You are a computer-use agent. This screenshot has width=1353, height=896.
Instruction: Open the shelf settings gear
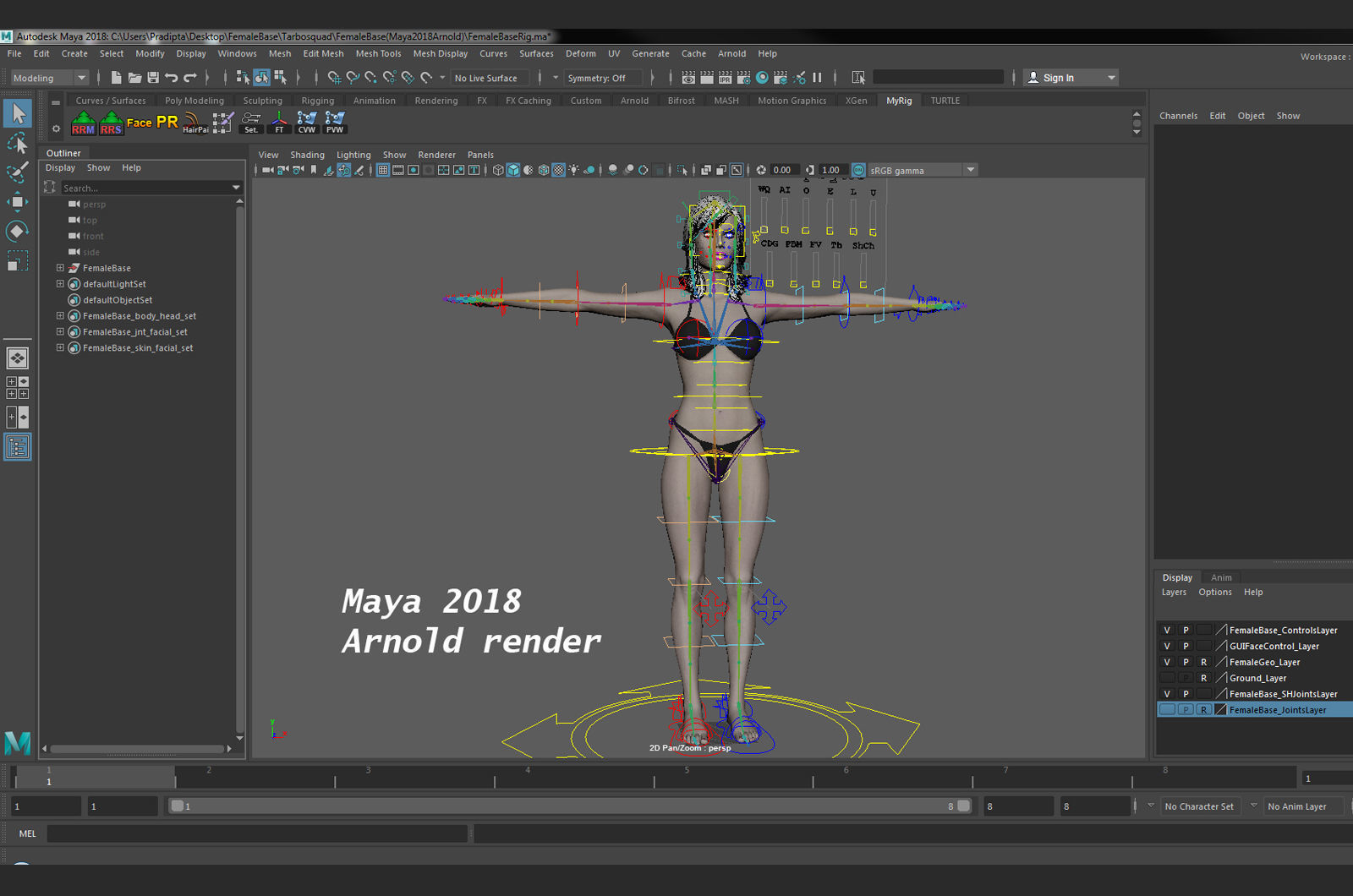[x=56, y=128]
